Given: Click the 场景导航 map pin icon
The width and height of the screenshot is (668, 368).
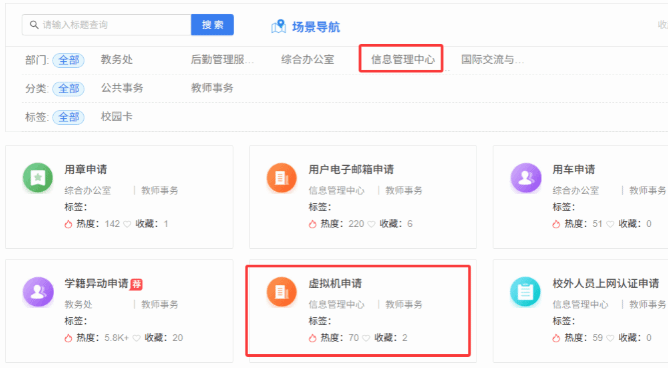Looking at the screenshot, I should [278, 26].
